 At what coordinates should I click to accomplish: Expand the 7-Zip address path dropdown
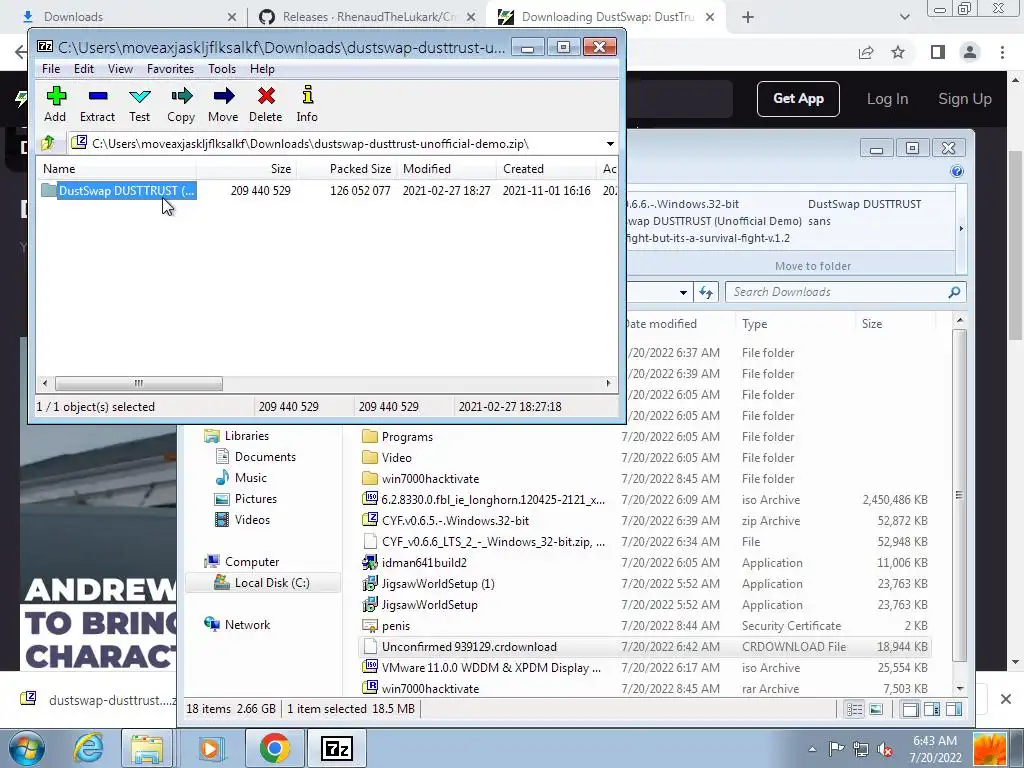click(x=610, y=144)
